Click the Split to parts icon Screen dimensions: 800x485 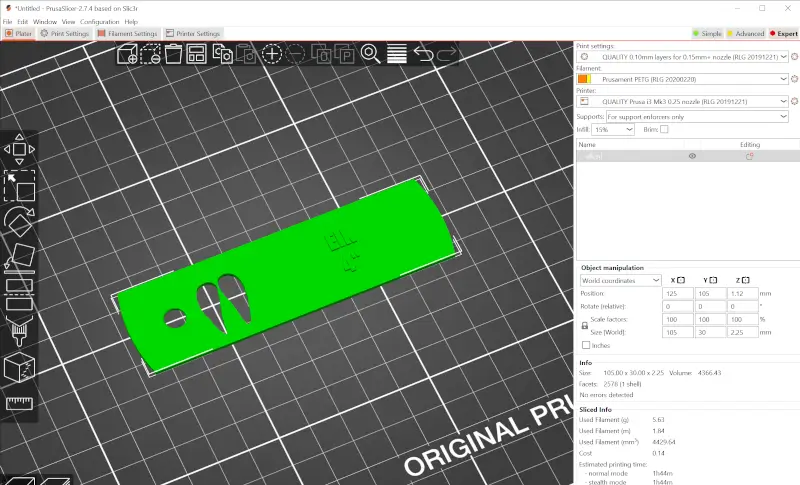(x=345, y=54)
